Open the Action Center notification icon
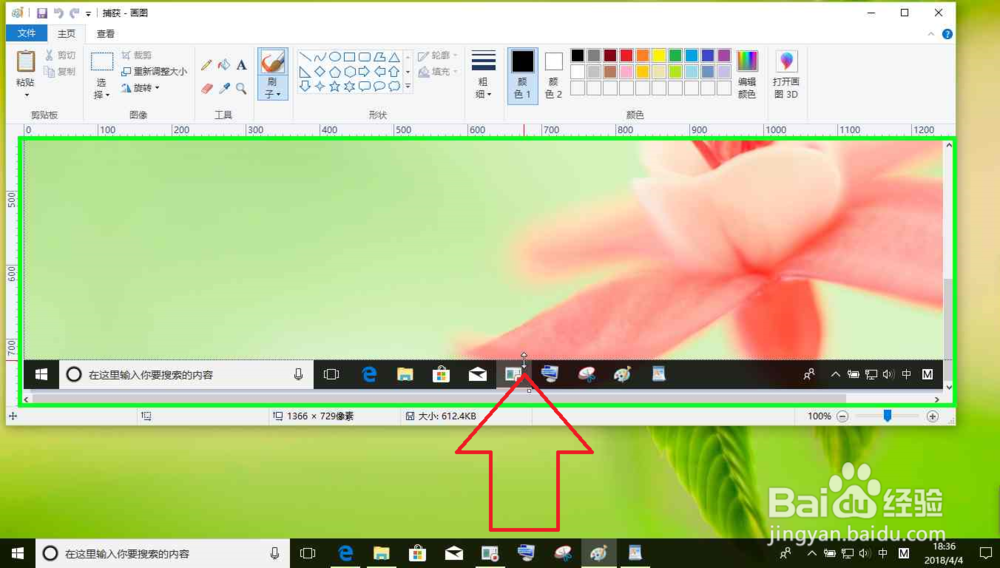The height and width of the screenshot is (568, 1000). click(x=985, y=553)
